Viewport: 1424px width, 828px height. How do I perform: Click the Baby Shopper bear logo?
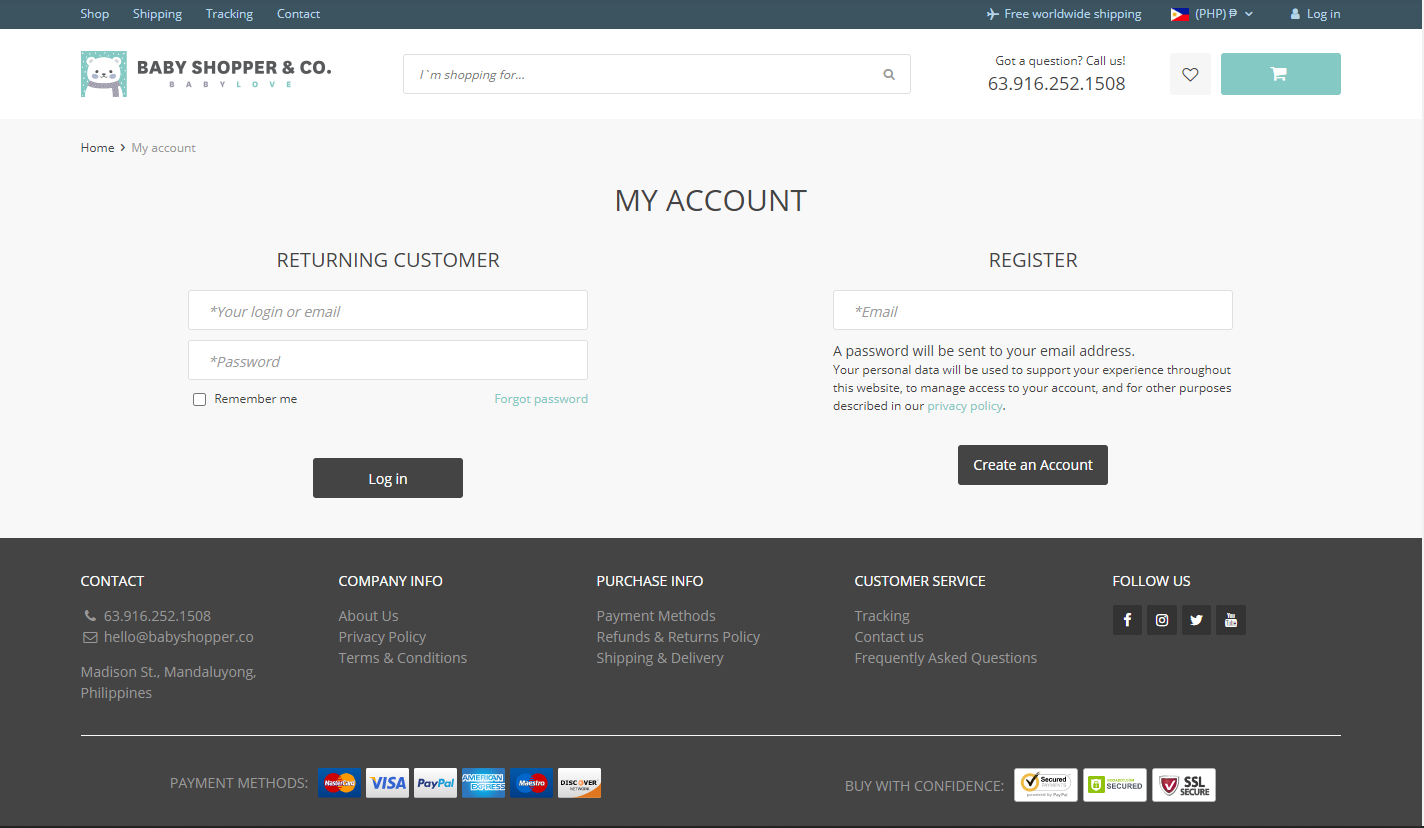tap(104, 74)
